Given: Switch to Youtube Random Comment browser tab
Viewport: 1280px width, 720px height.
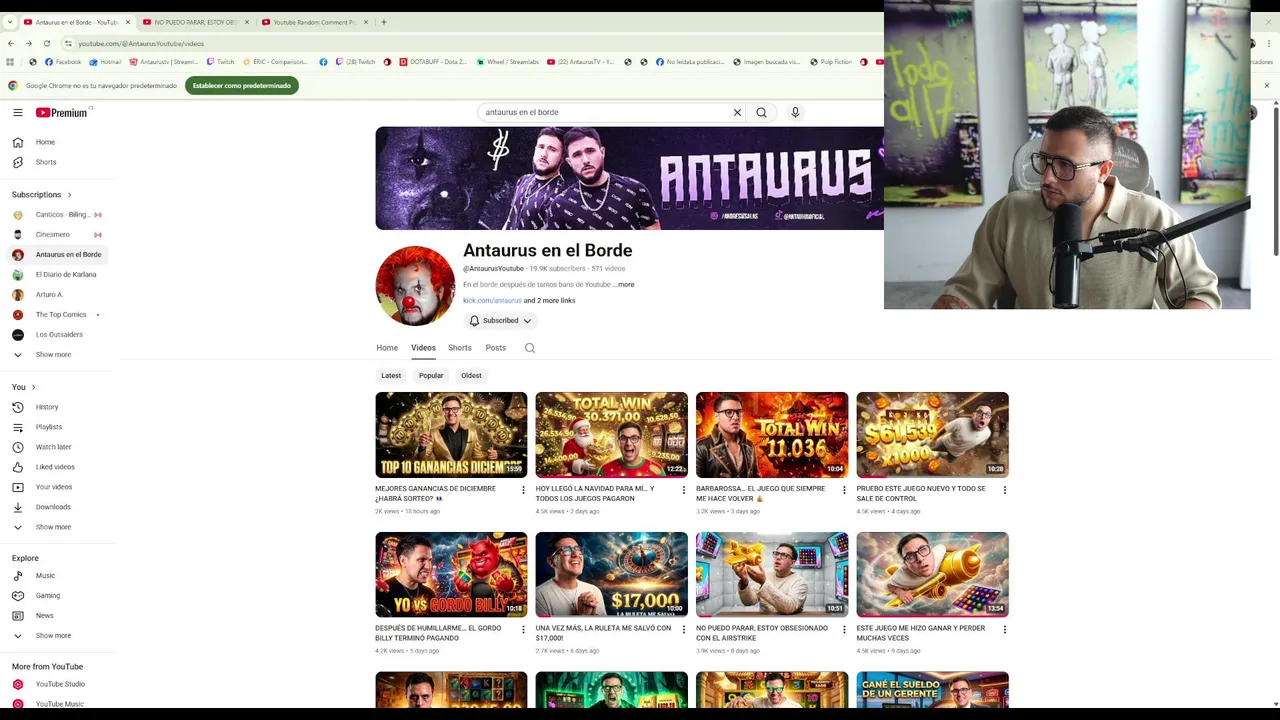Looking at the screenshot, I should point(312,22).
